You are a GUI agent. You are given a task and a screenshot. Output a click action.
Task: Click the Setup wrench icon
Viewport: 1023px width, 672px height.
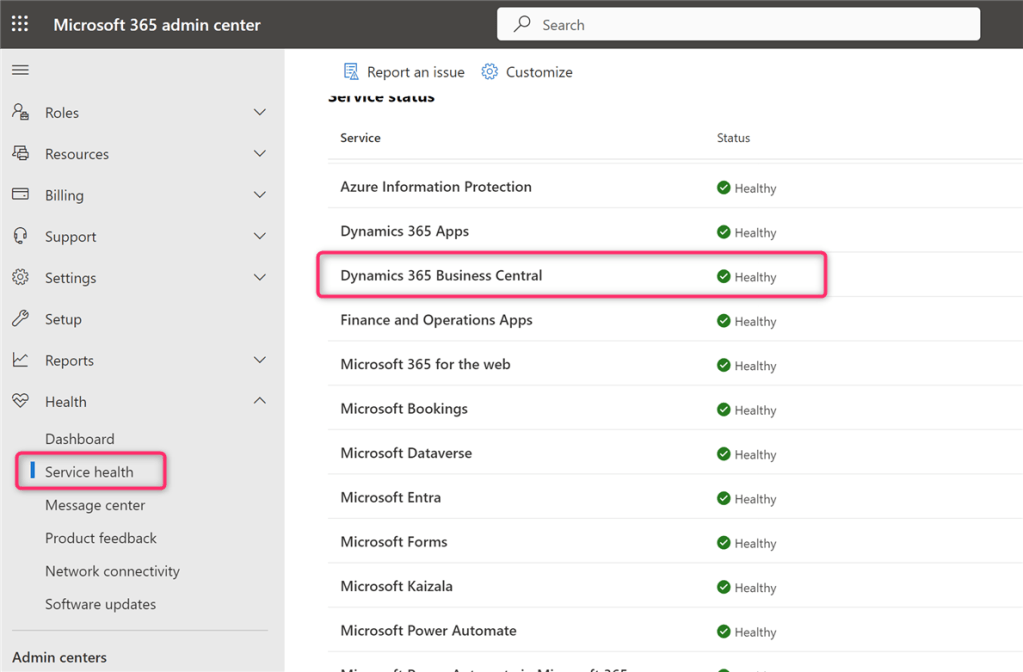(x=20, y=319)
